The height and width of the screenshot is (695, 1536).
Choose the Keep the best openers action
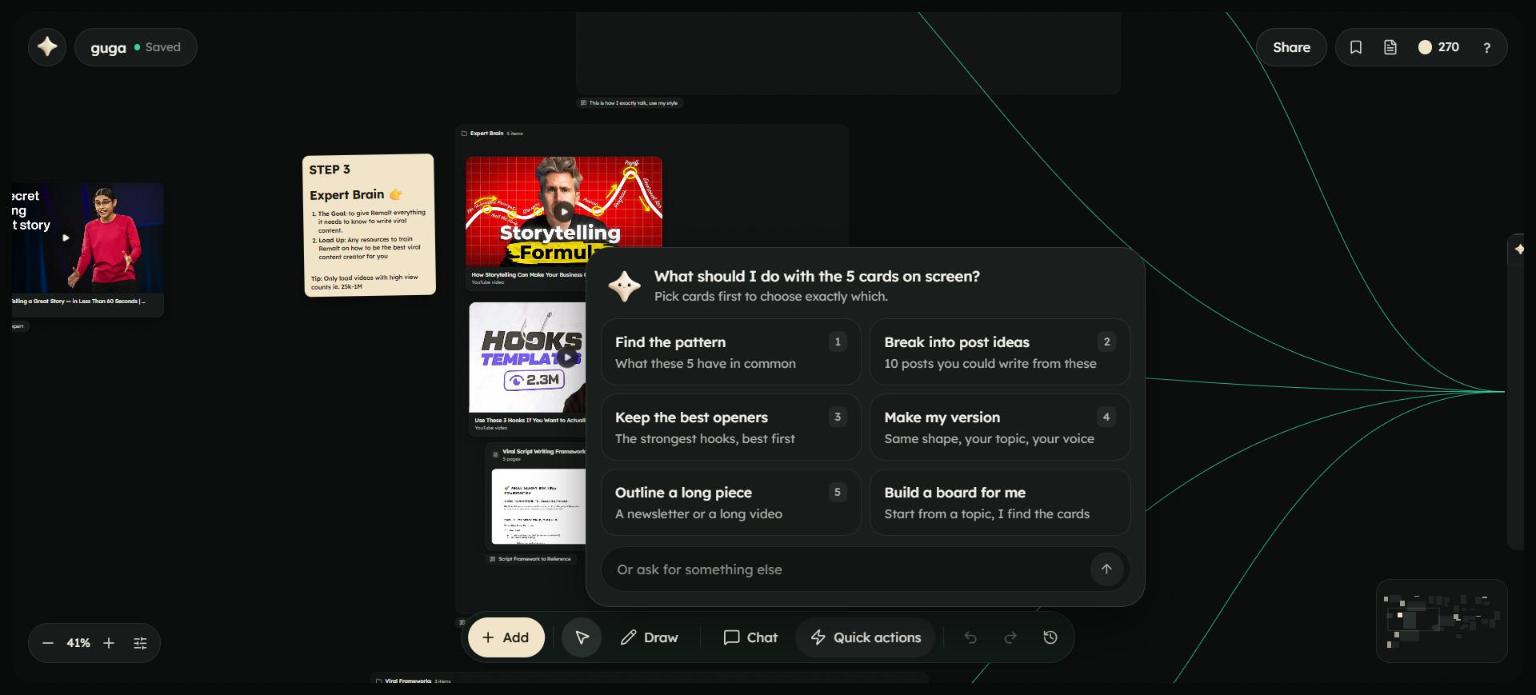[731, 427]
